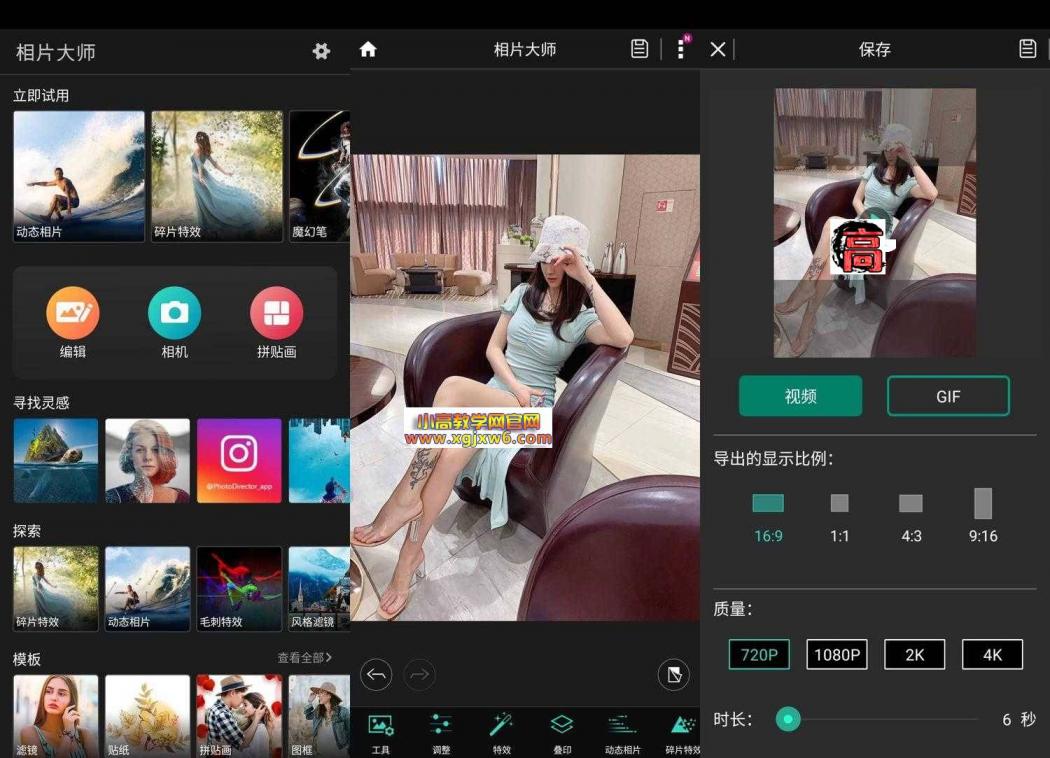This screenshot has height=758, width=1050.
Task: Open the 毛刺特效 thumbnail under 探索
Action: coord(239,589)
